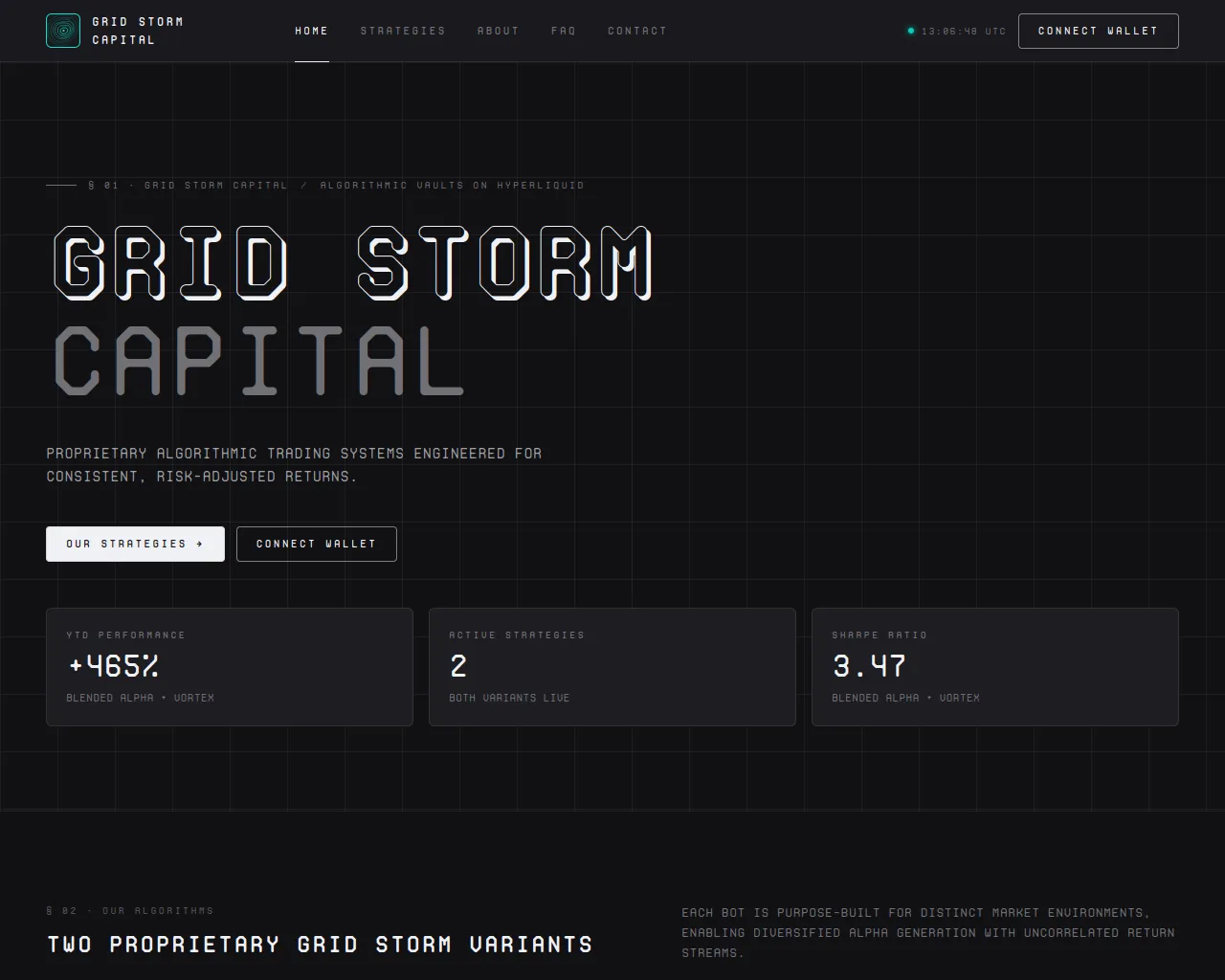This screenshot has width=1225, height=980.
Task: Click the Grid Storm vortex logo icon
Action: click(63, 31)
